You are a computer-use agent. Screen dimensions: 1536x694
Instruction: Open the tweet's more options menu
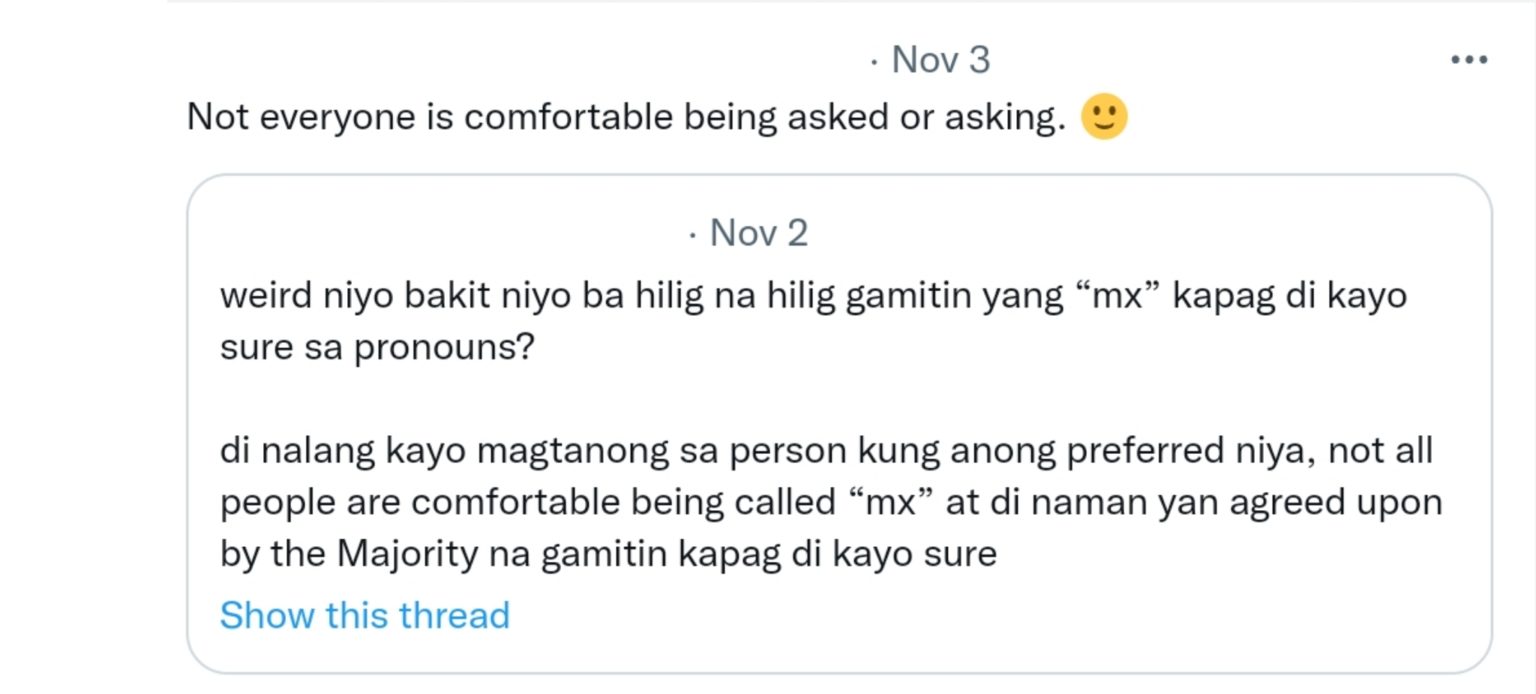[x=1468, y=60]
